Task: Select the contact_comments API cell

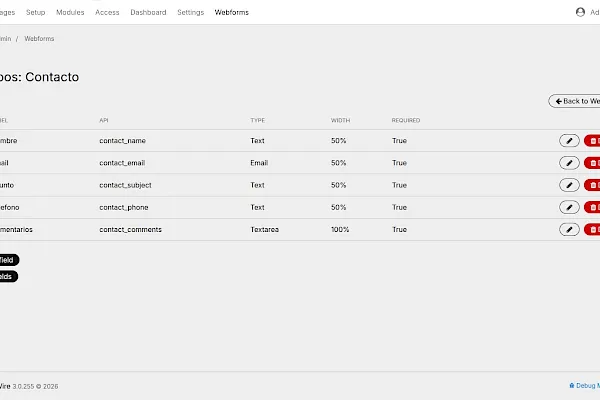Action: [x=130, y=230]
